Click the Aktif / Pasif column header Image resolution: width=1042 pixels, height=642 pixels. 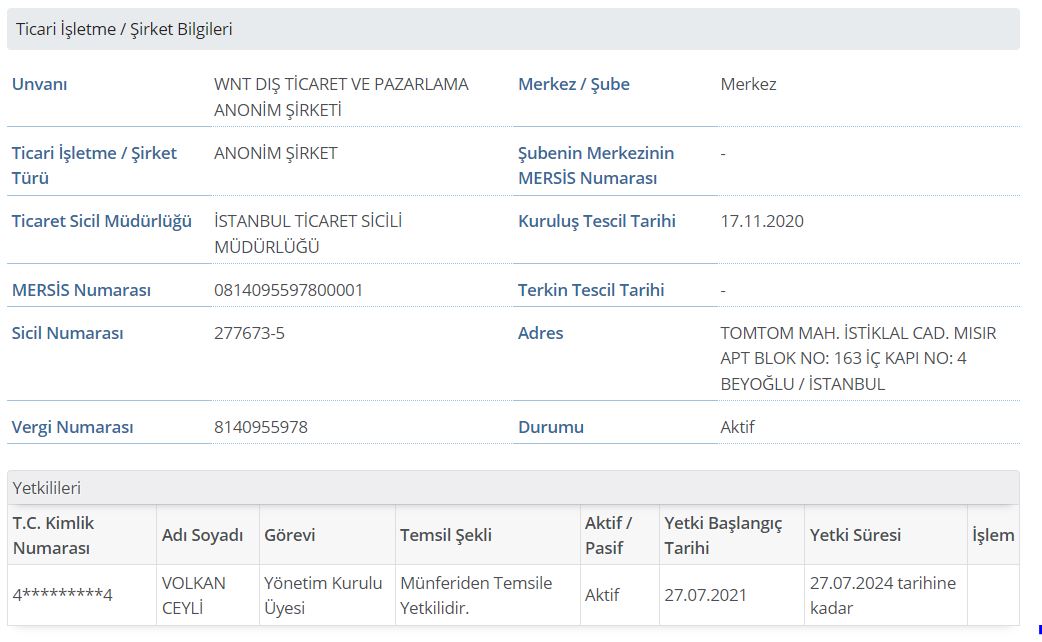pos(608,535)
